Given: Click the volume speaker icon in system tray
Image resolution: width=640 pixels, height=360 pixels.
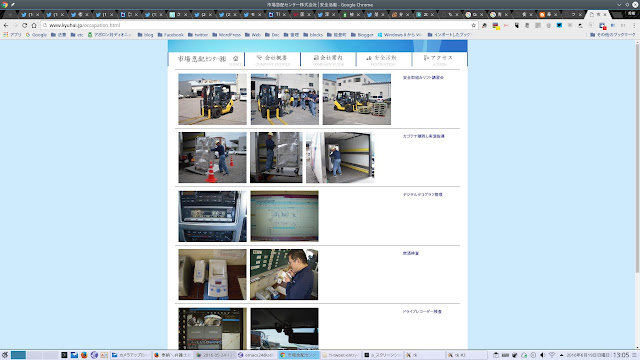Looking at the screenshot, I should point(542,355).
